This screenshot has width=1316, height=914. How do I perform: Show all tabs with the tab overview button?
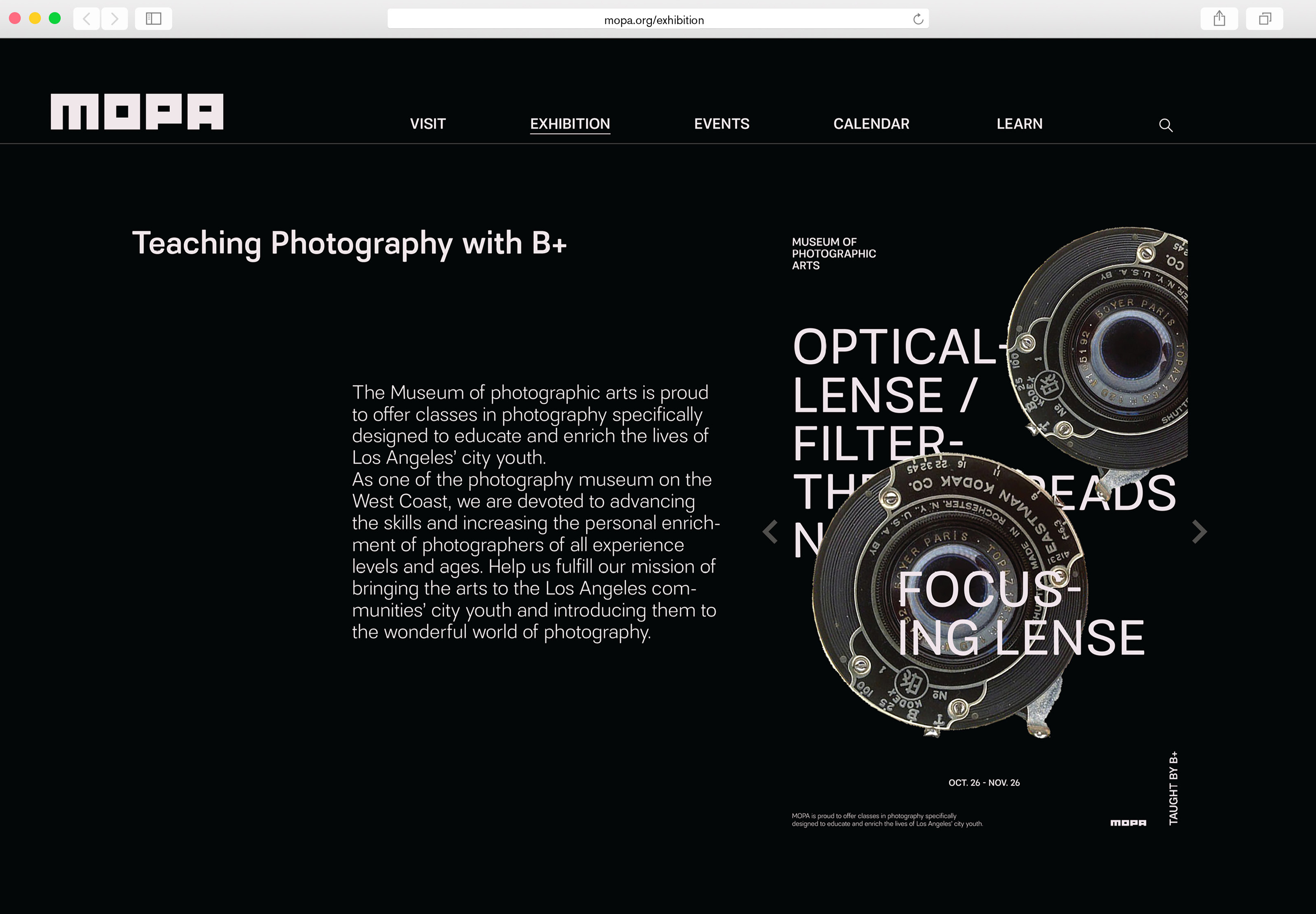pyautogui.click(x=1265, y=19)
